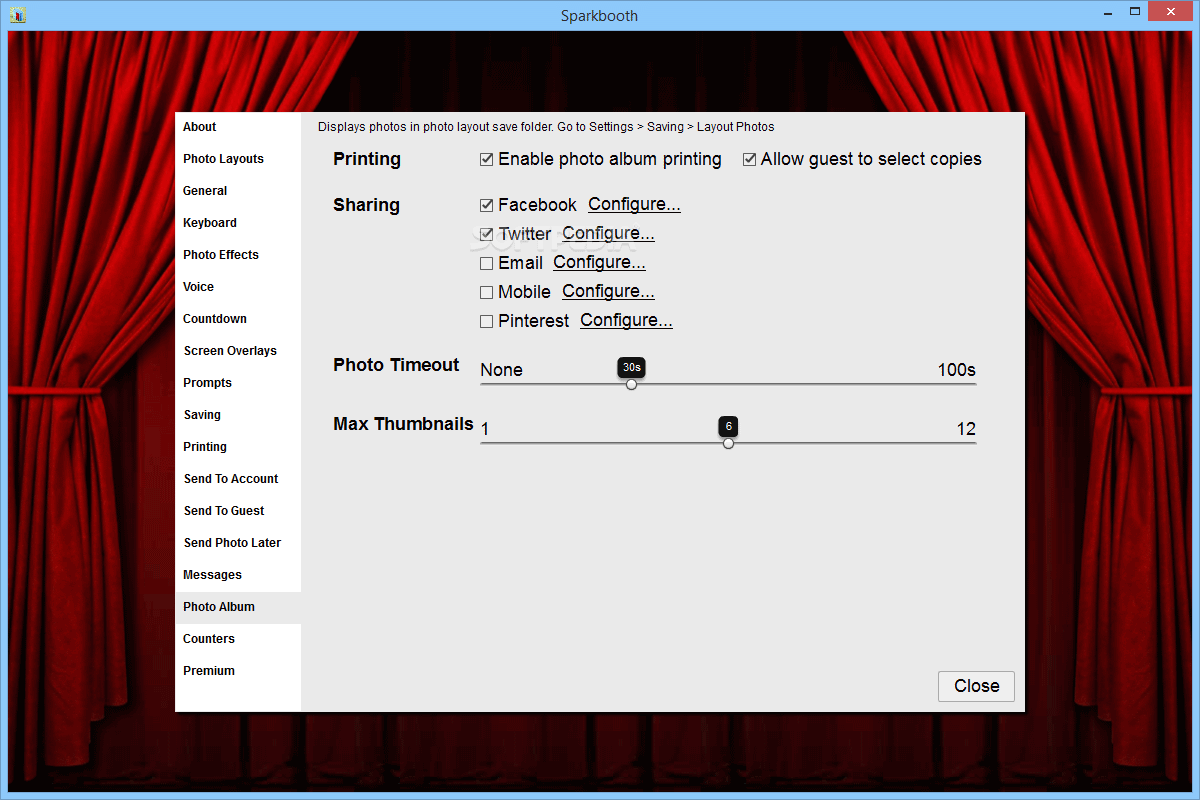
Task: Click the Photo Timeout label
Action: 396,365
